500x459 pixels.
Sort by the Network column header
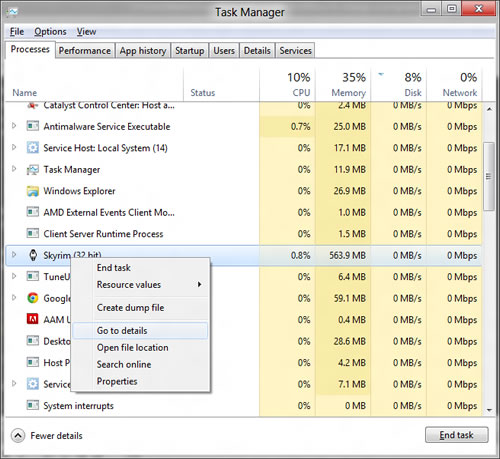pyautogui.click(x=454, y=84)
